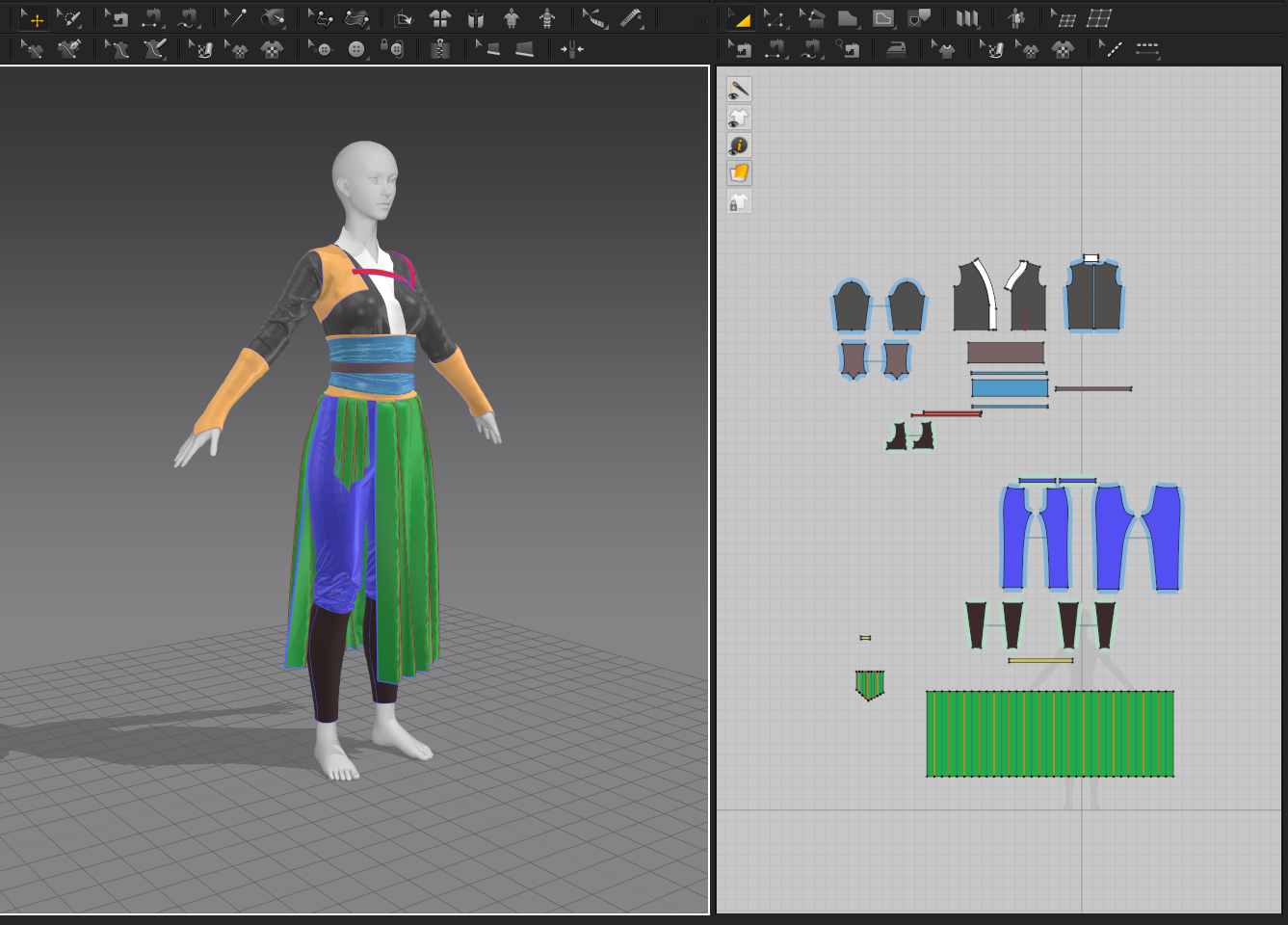Select the Dart shape tool
This screenshot has height=925, width=1288.
point(919,18)
